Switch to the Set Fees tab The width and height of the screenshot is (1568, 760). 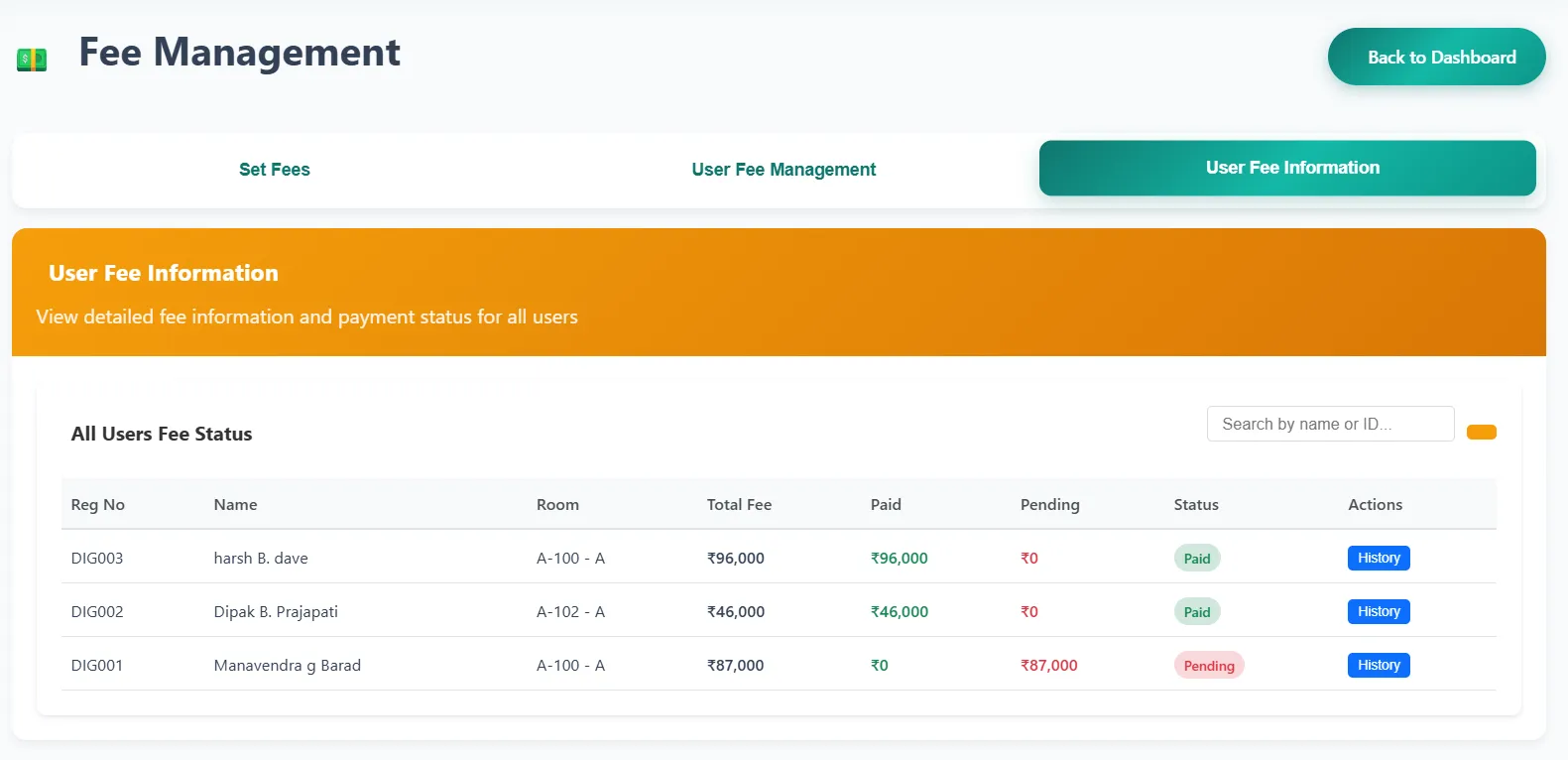pyautogui.click(x=275, y=170)
